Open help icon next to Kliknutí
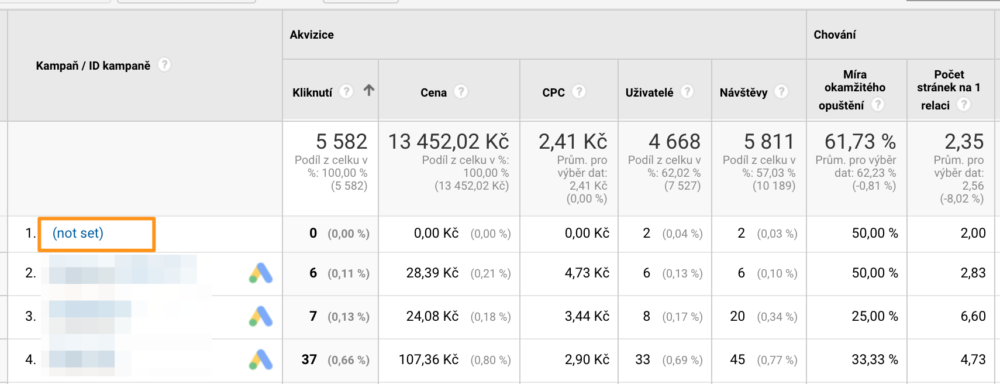Image resolution: width=1000 pixels, height=384 pixels. point(346,92)
